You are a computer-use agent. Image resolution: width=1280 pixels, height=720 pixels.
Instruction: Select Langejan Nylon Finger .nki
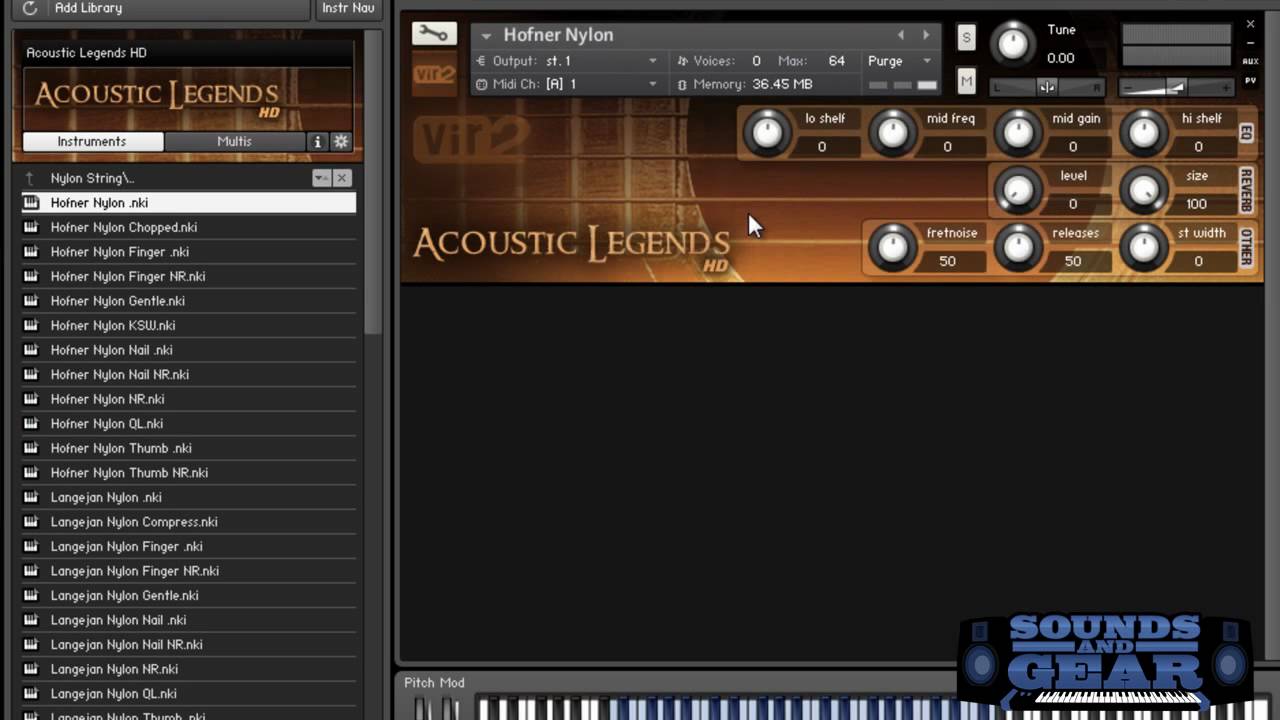point(189,546)
